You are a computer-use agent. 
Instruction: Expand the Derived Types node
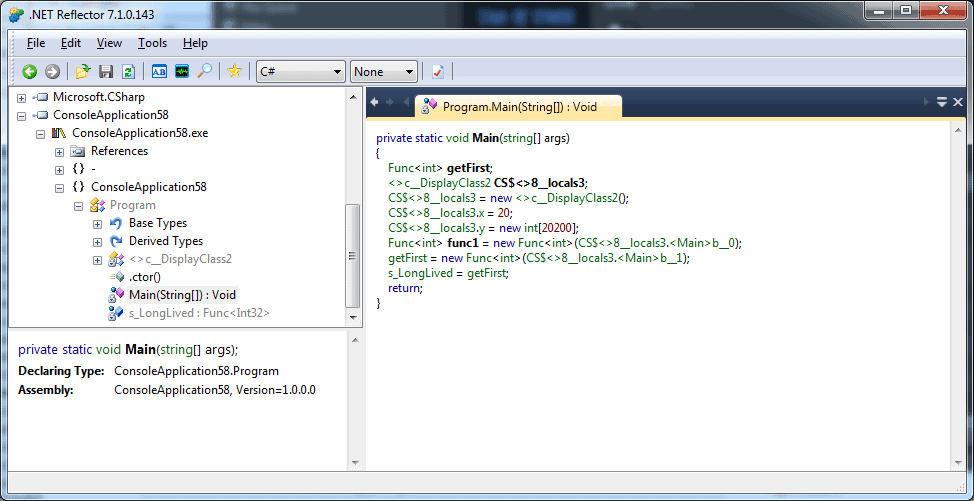[98, 242]
